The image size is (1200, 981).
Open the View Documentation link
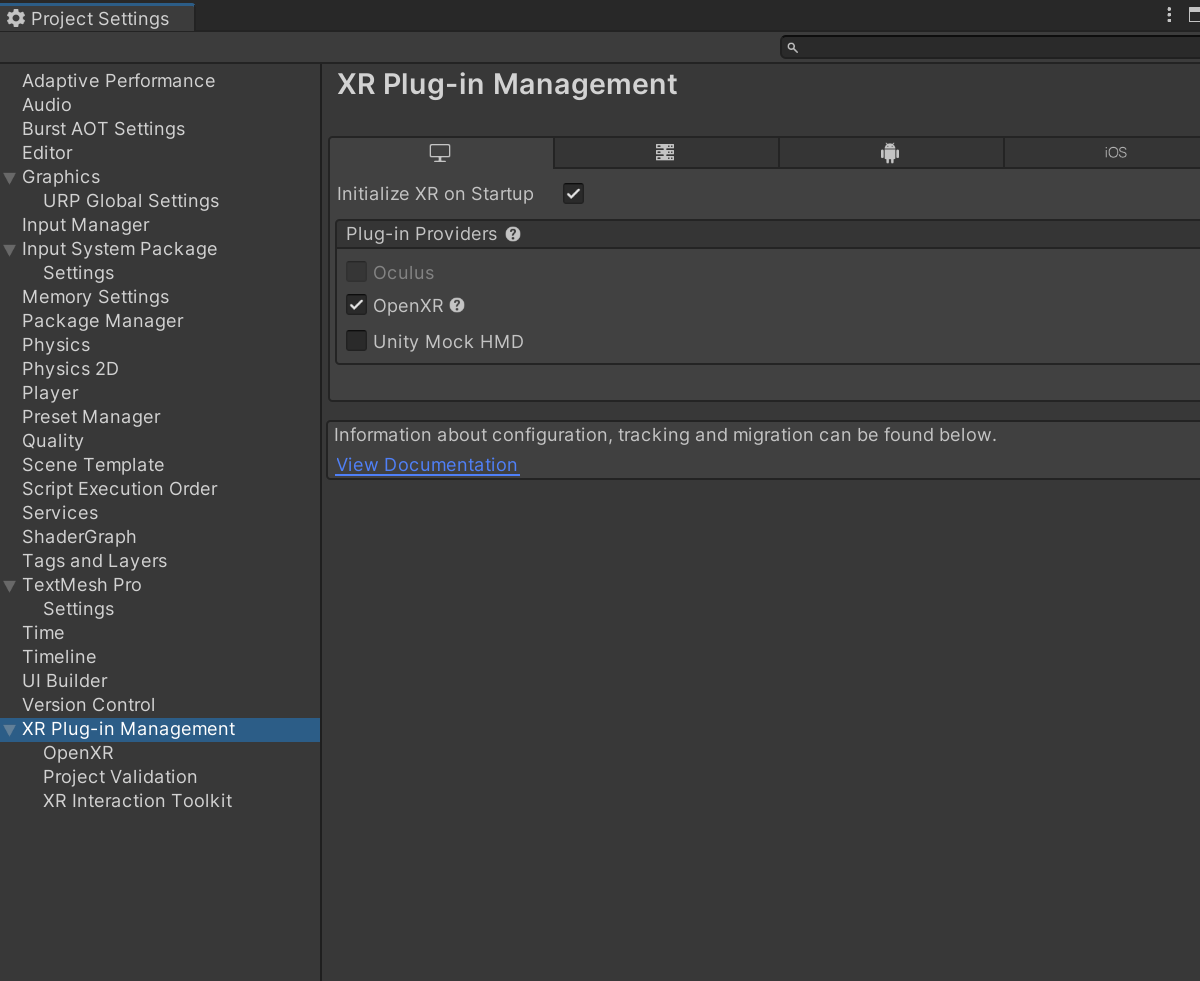pyautogui.click(x=427, y=465)
